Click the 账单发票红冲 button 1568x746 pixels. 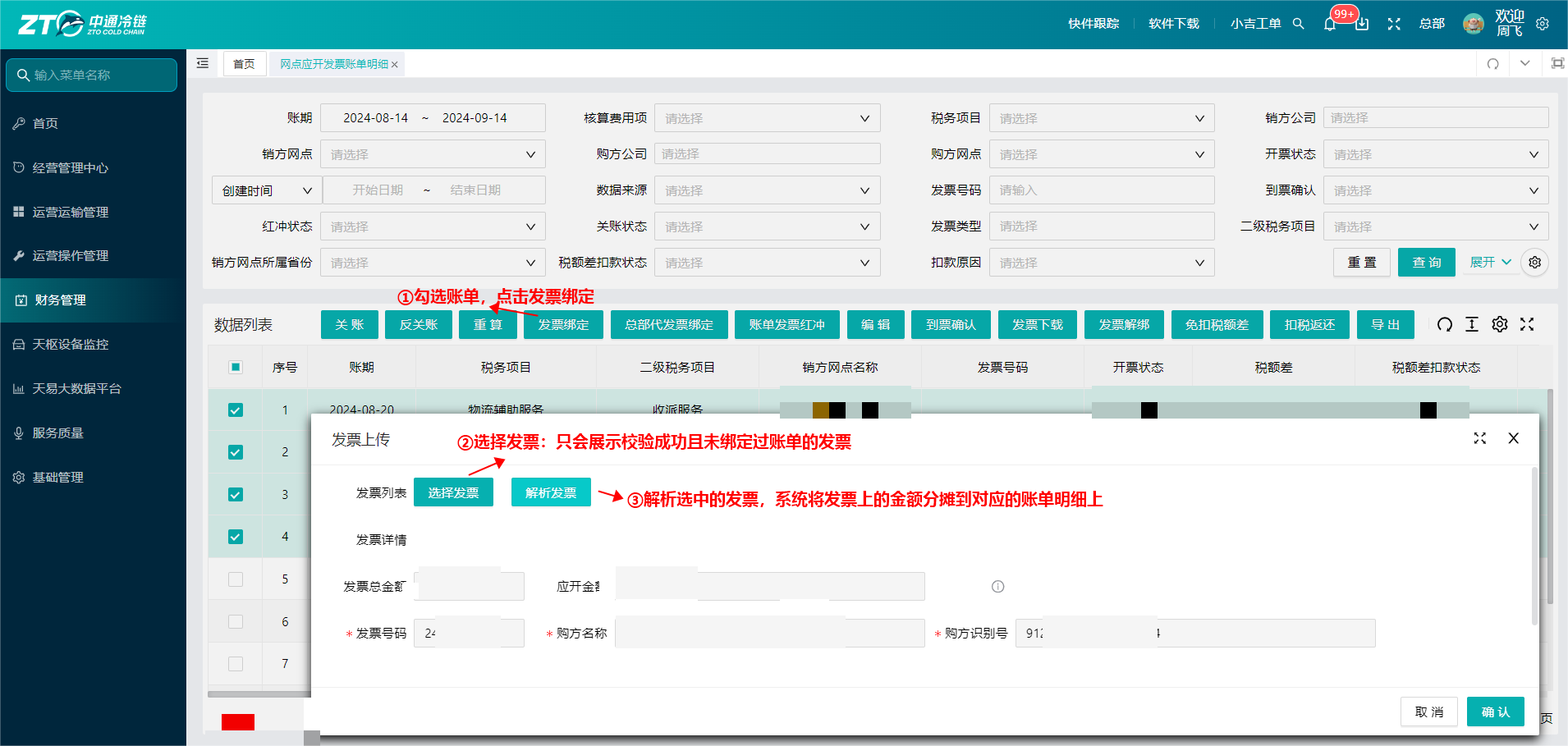[786, 324]
